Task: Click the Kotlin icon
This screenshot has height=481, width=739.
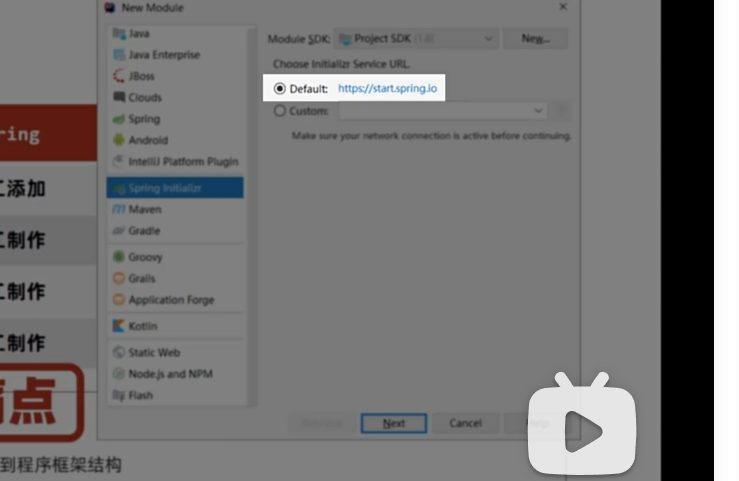Action: tap(119, 326)
